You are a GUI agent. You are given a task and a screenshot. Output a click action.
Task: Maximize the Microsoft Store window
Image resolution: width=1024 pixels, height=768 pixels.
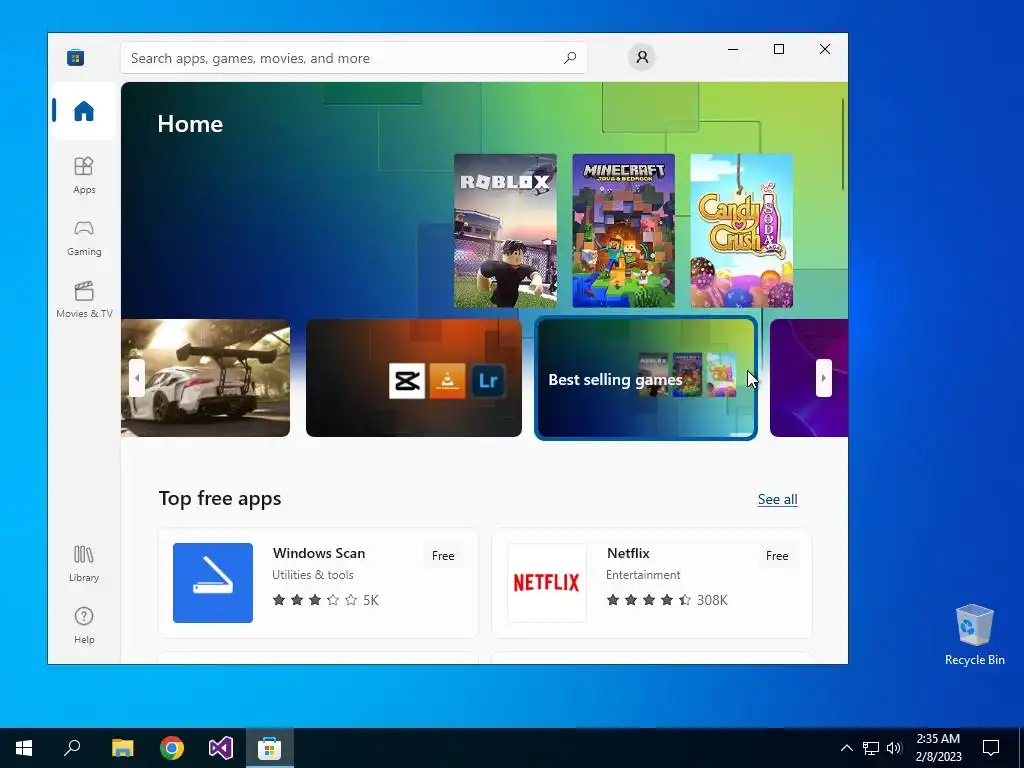click(x=778, y=50)
